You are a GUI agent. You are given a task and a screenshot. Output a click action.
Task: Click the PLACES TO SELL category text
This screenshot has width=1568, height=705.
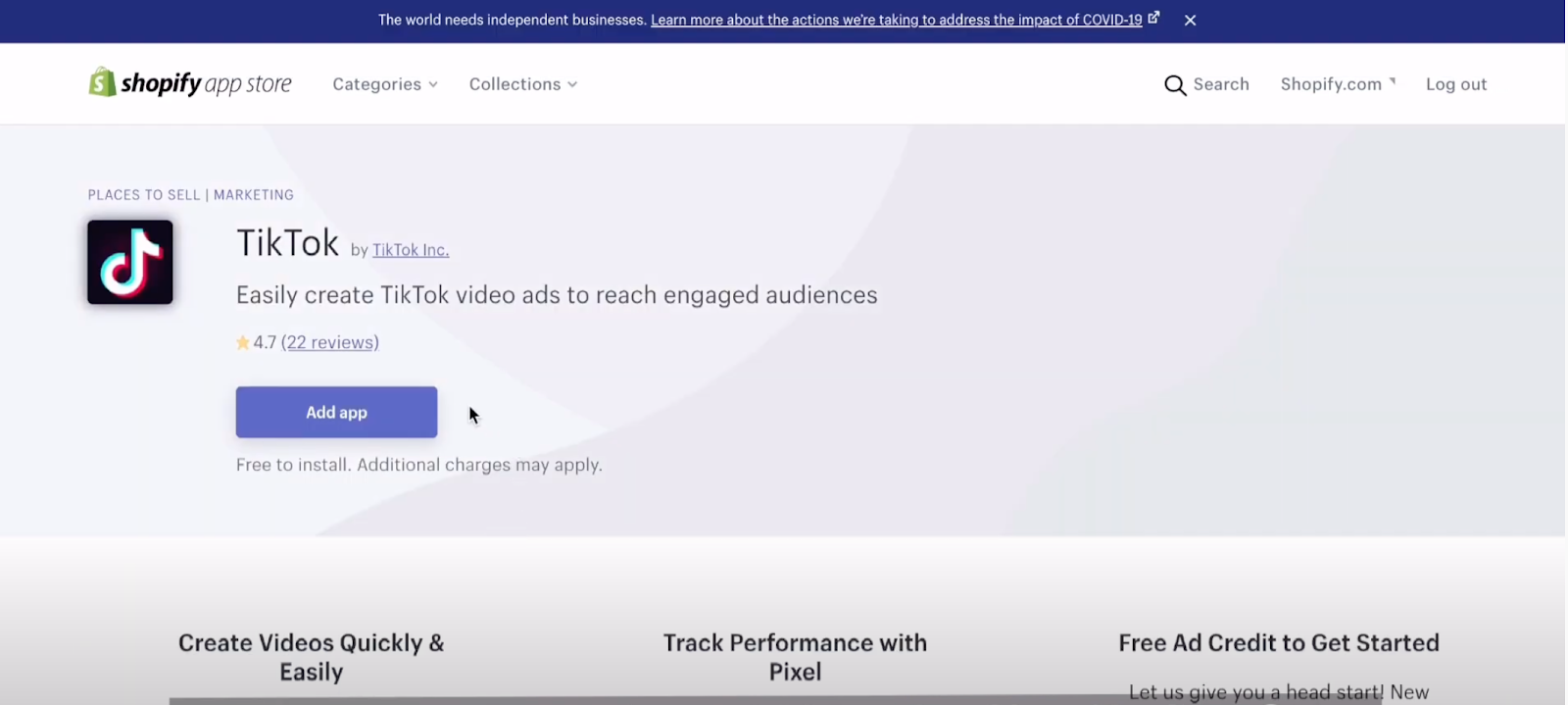tap(144, 195)
